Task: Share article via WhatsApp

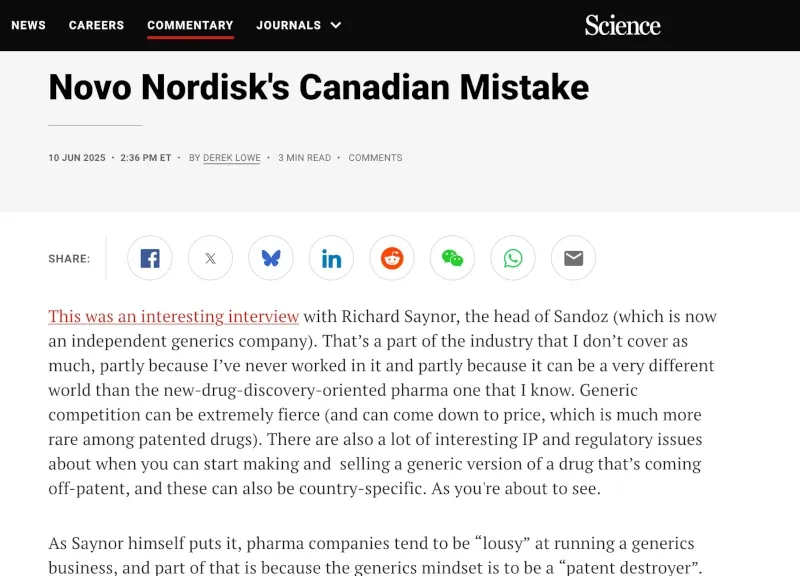Action: pyautogui.click(x=513, y=258)
